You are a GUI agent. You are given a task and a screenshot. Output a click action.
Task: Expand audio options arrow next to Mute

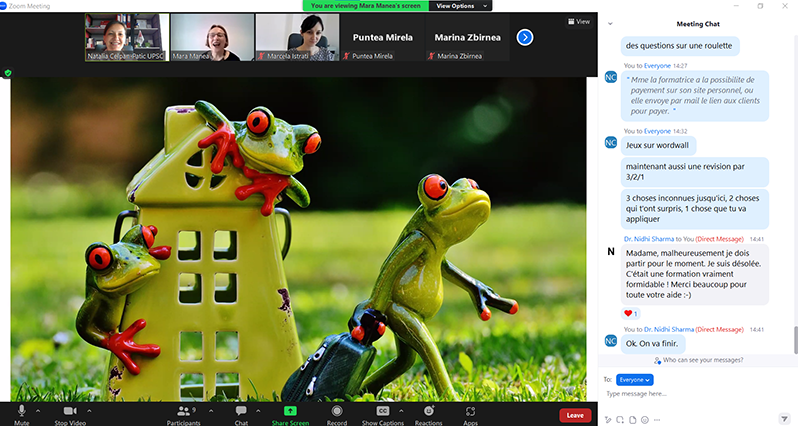(x=39, y=410)
